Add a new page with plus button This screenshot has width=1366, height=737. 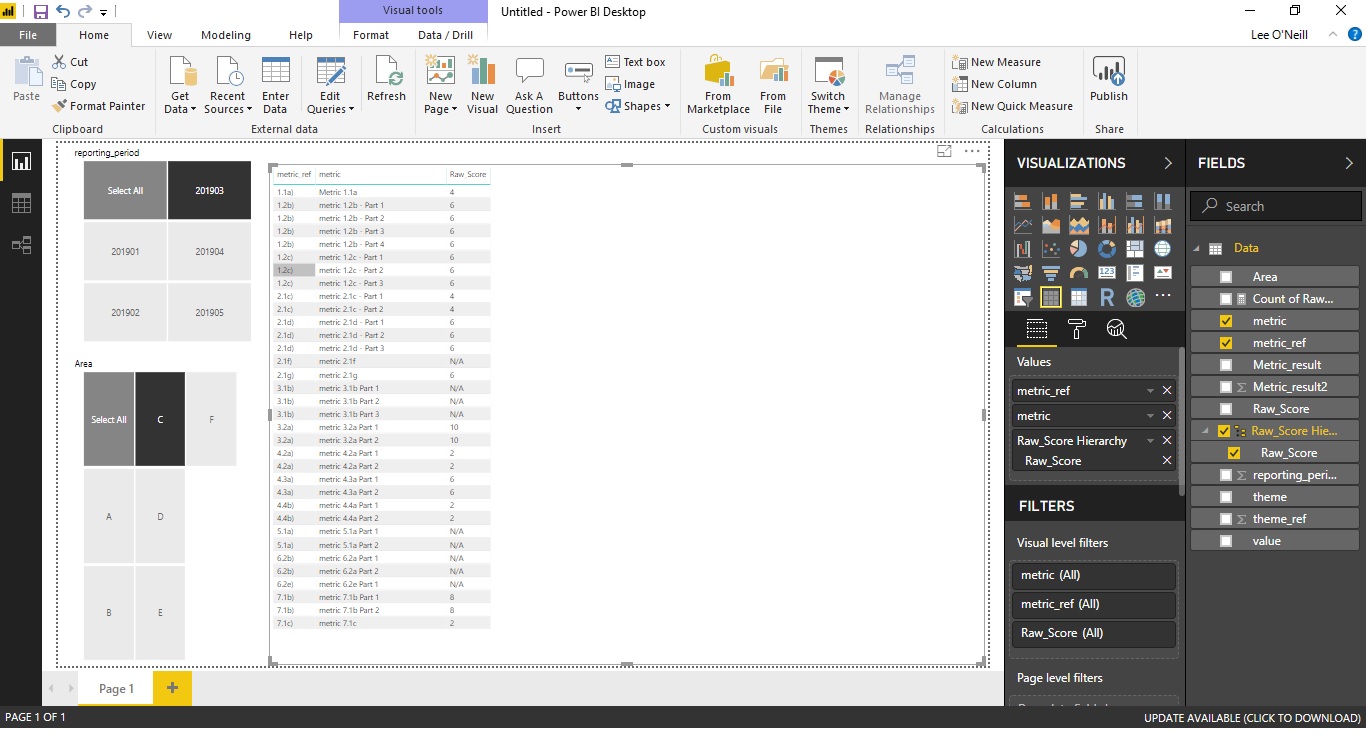(172, 688)
